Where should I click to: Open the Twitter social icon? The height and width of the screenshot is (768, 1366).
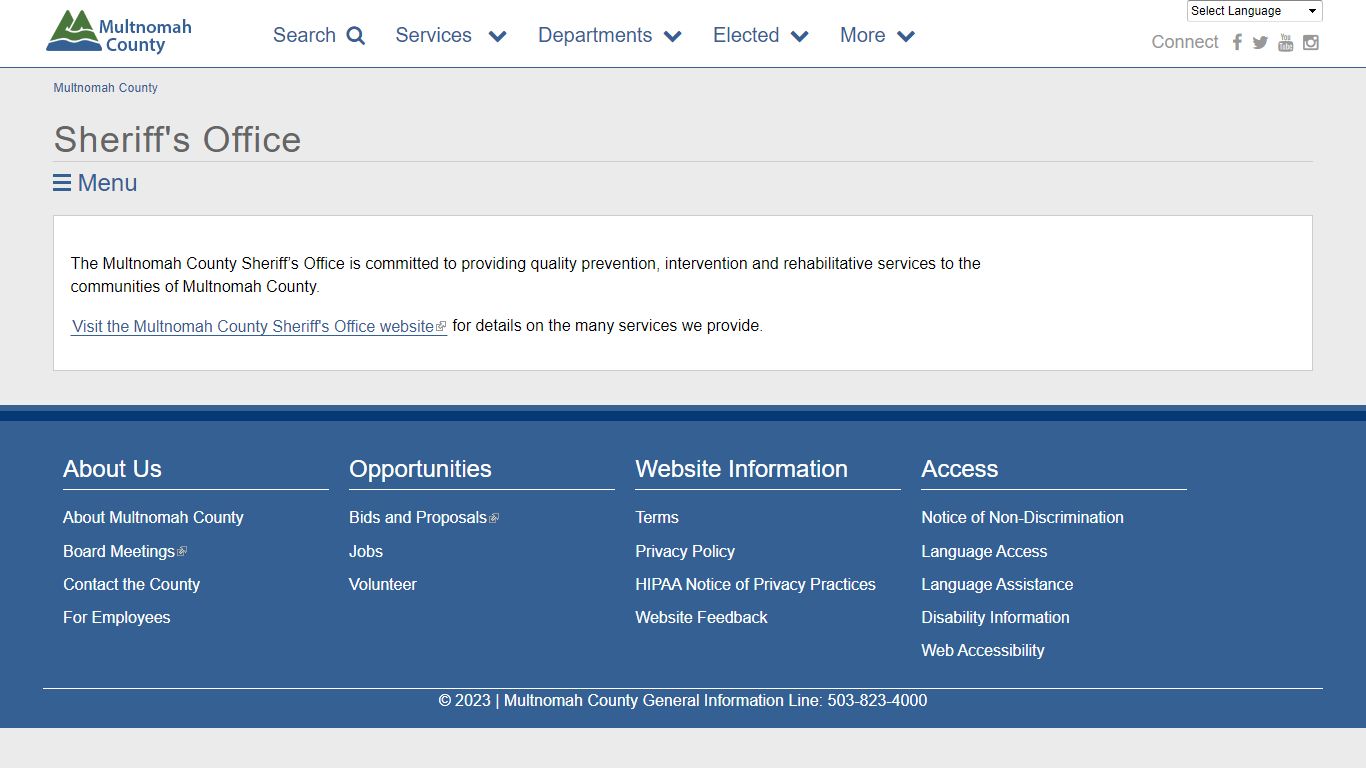pos(1260,42)
